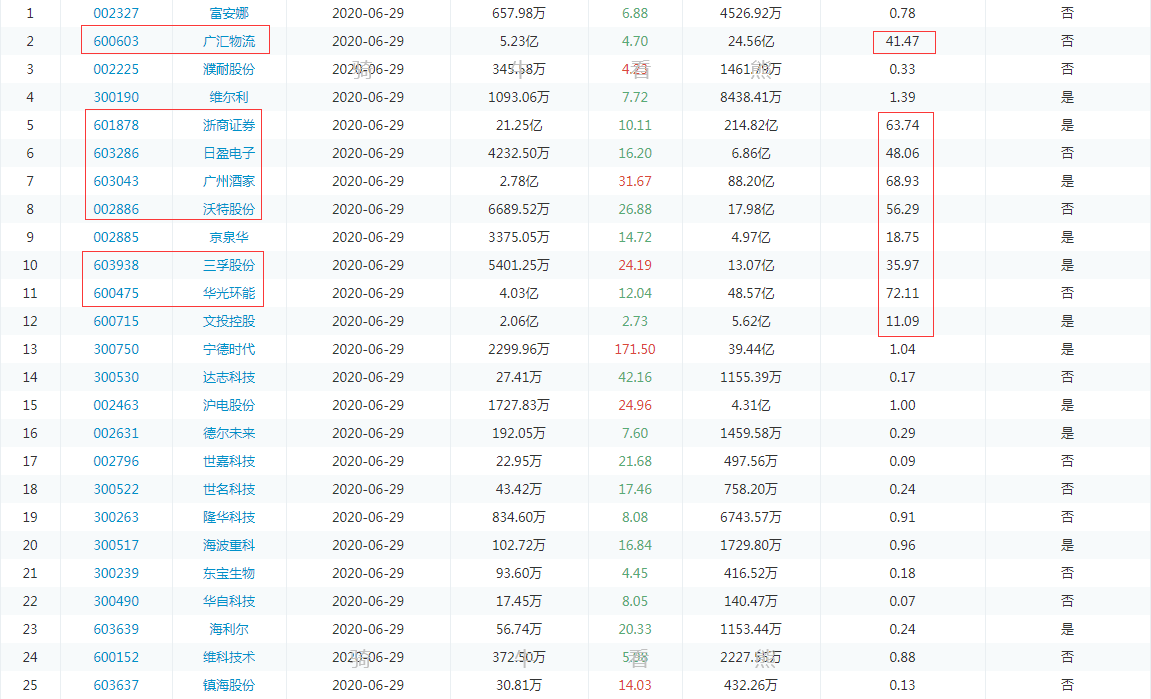Open 文投控股 stock link
This screenshot has height=699, width=1151.
click(229, 321)
